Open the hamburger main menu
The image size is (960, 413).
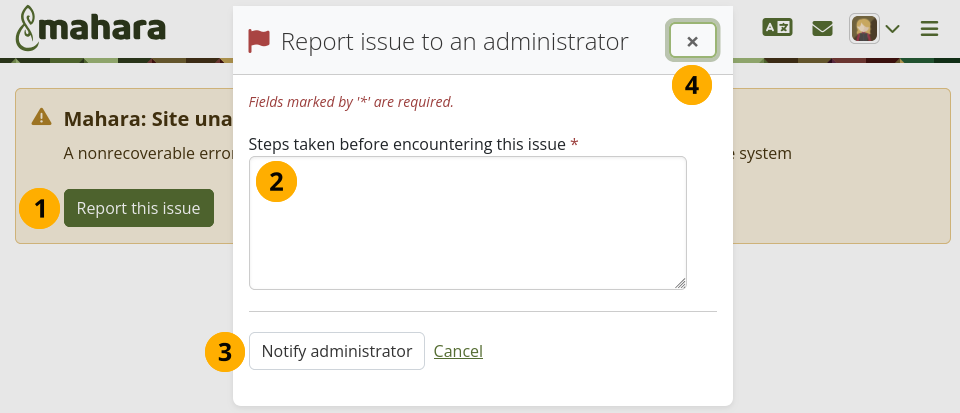(930, 29)
